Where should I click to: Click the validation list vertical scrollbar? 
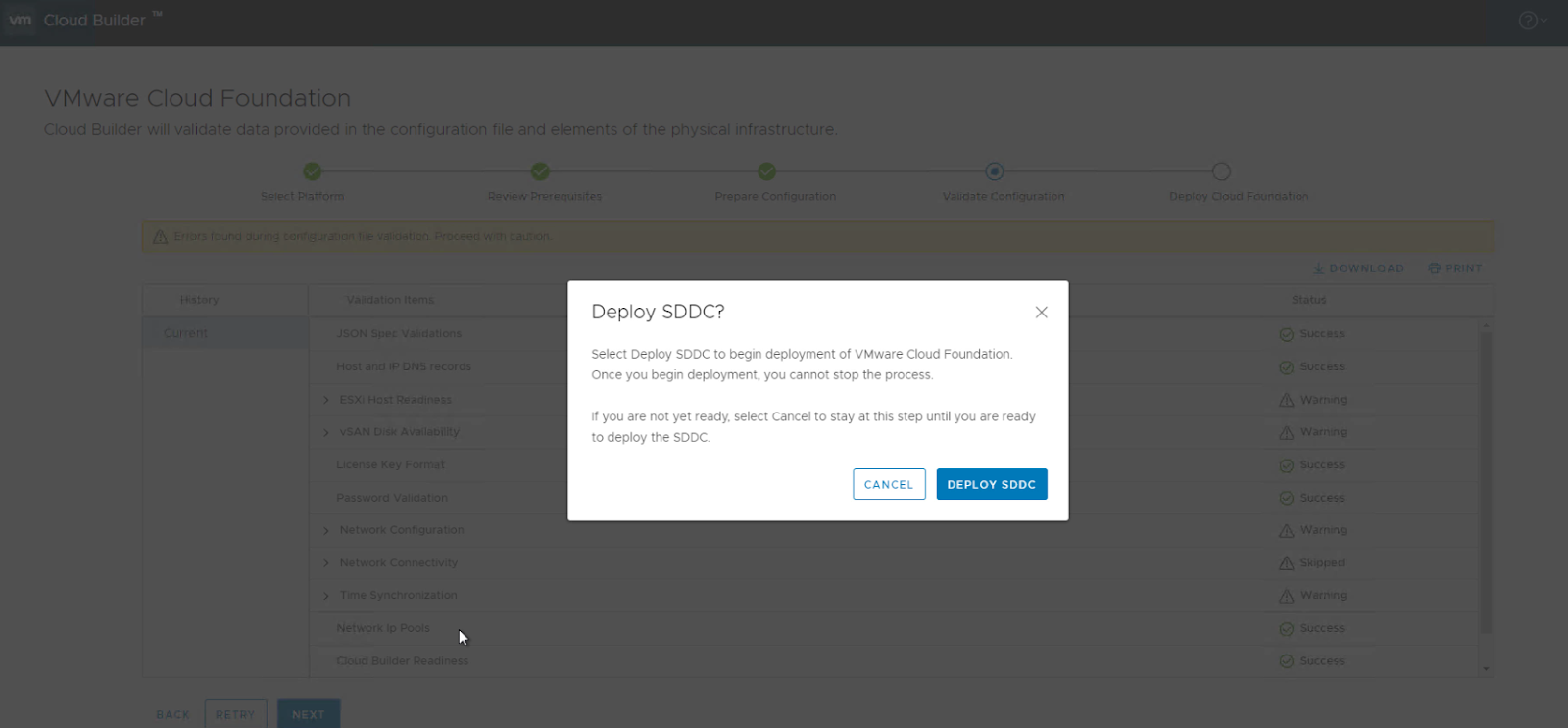(1486, 483)
